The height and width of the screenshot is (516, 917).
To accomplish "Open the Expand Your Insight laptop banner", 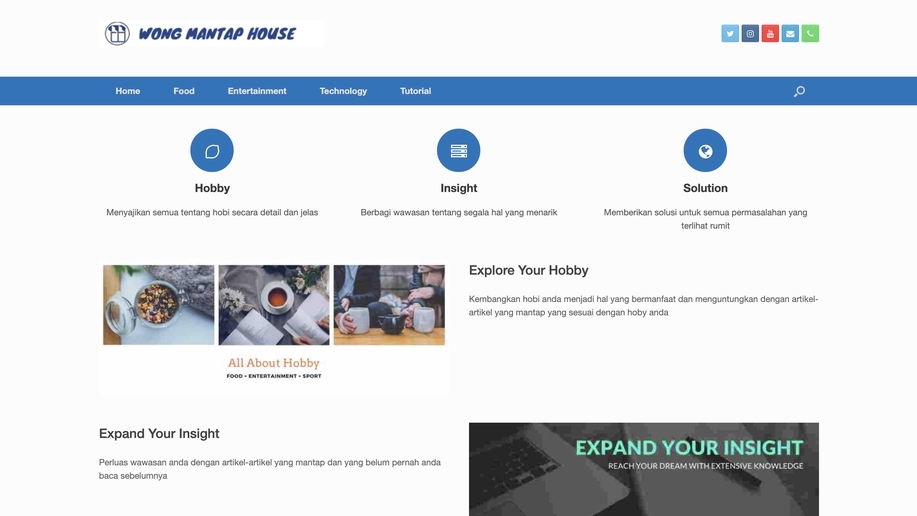I will [x=644, y=469].
